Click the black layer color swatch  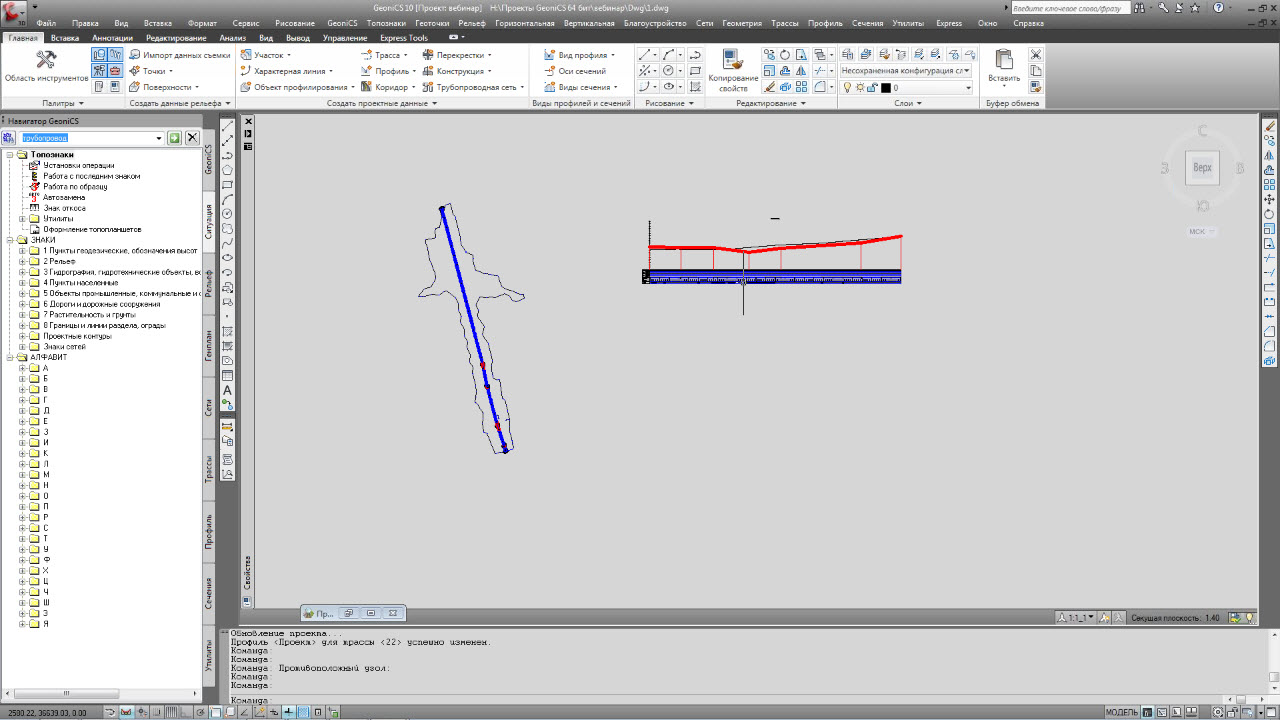click(x=885, y=88)
